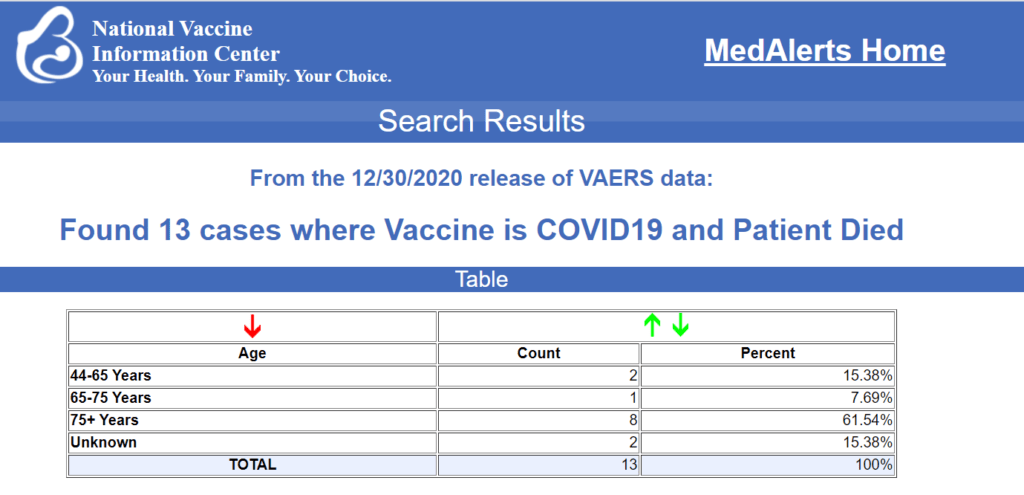Click the count cell showing 8

tap(629, 420)
